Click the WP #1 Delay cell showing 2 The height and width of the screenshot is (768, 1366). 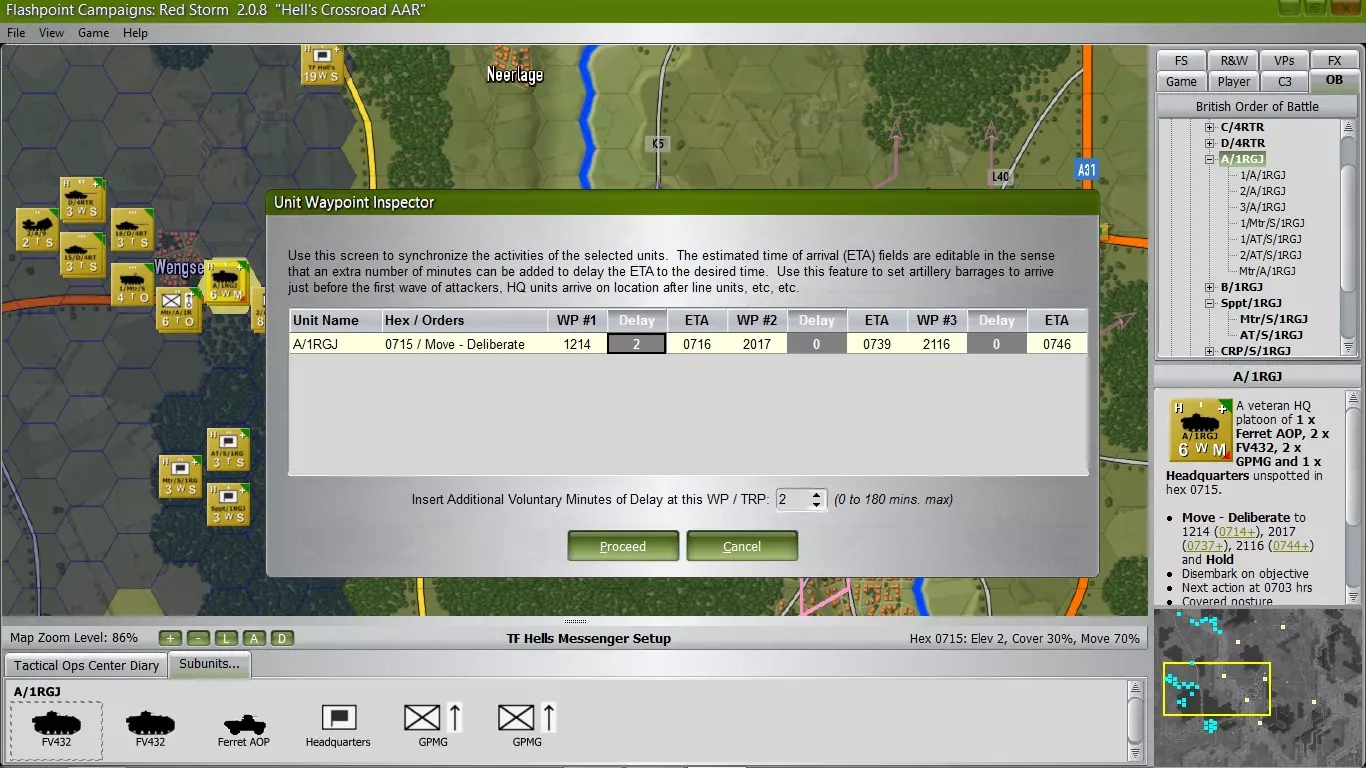(636, 344)
